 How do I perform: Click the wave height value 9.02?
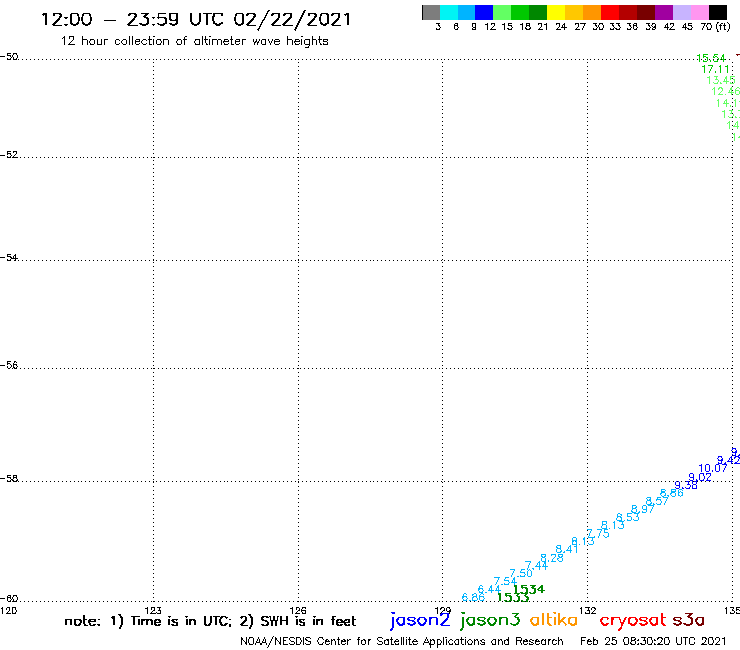pyautogui.click(x=700, y=477)
